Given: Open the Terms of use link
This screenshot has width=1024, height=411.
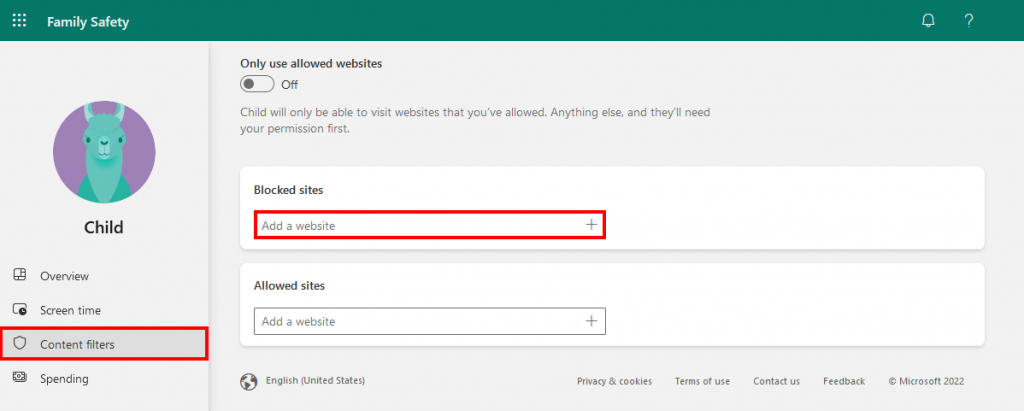Looking at the screenshot, I should [702, 381].
